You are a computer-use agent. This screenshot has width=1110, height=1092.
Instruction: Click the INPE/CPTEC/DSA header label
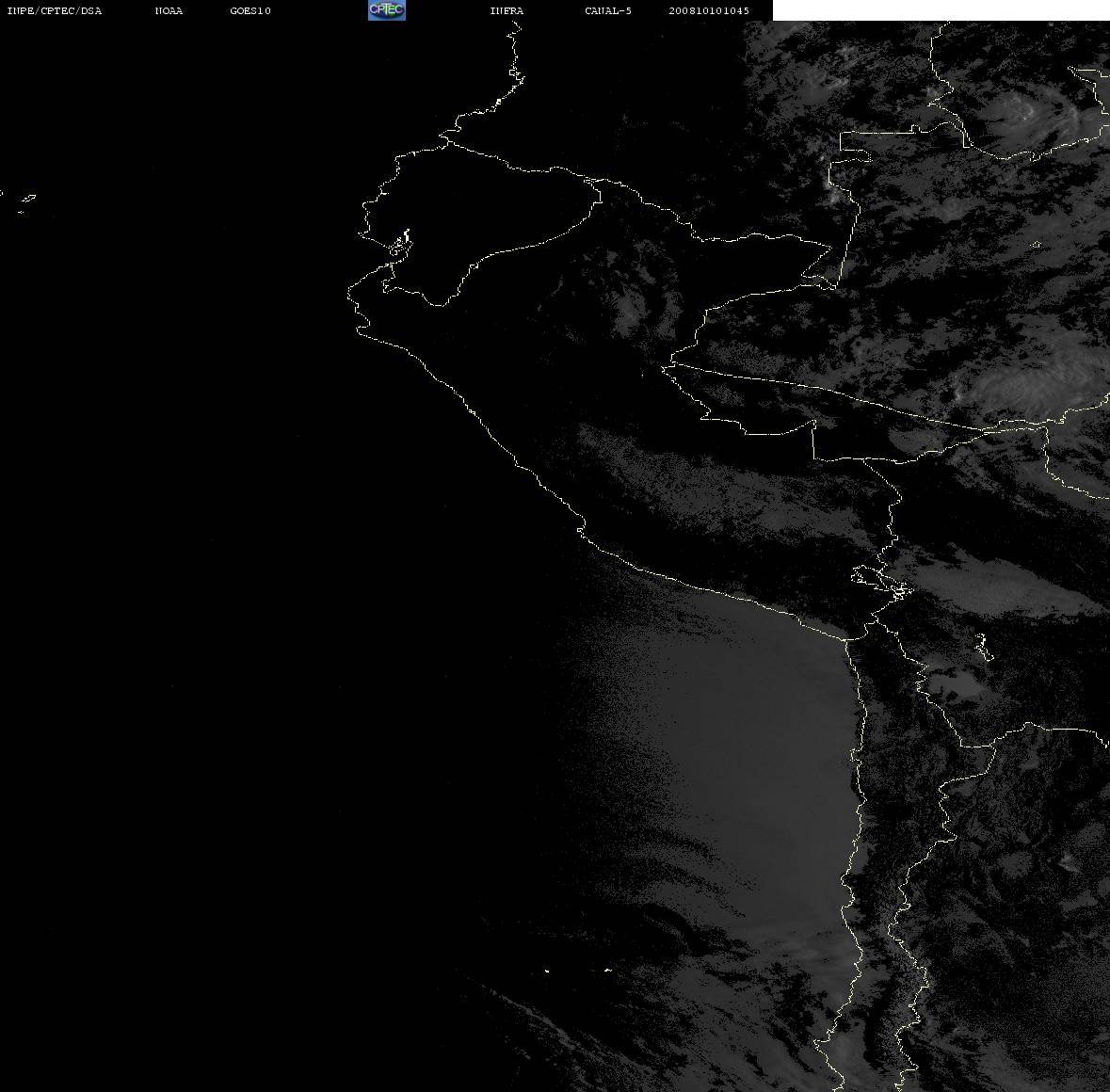click(x=55, y=10)
